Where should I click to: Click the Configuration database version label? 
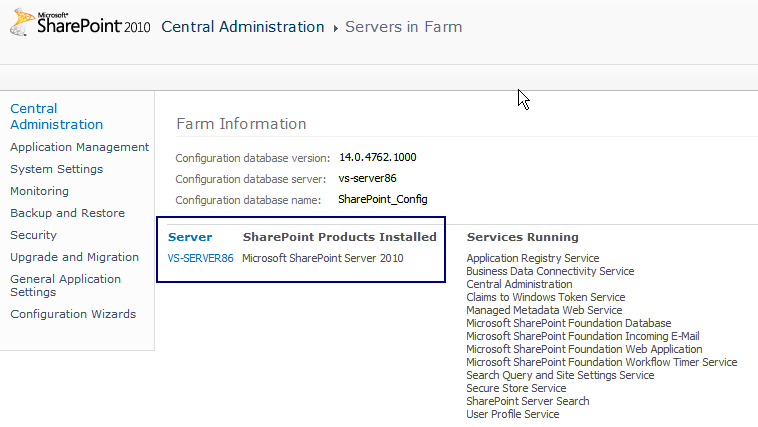(252, 158)
